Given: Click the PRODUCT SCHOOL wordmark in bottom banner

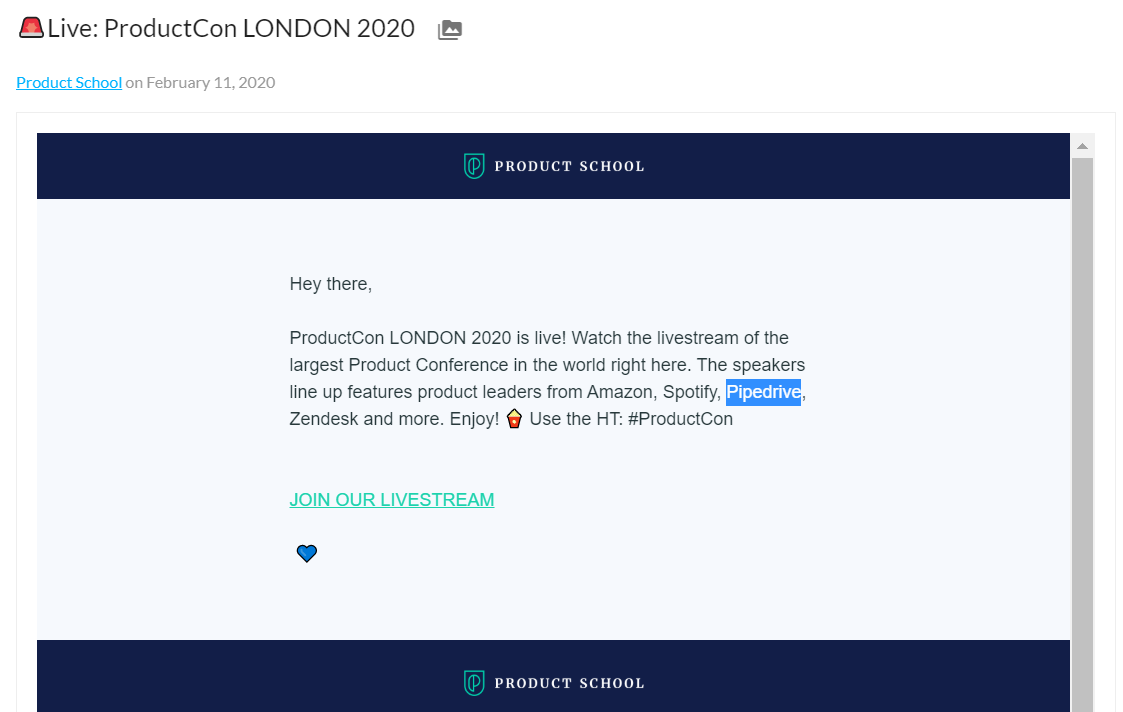Looking at the screenshot, I should [569, 683].
